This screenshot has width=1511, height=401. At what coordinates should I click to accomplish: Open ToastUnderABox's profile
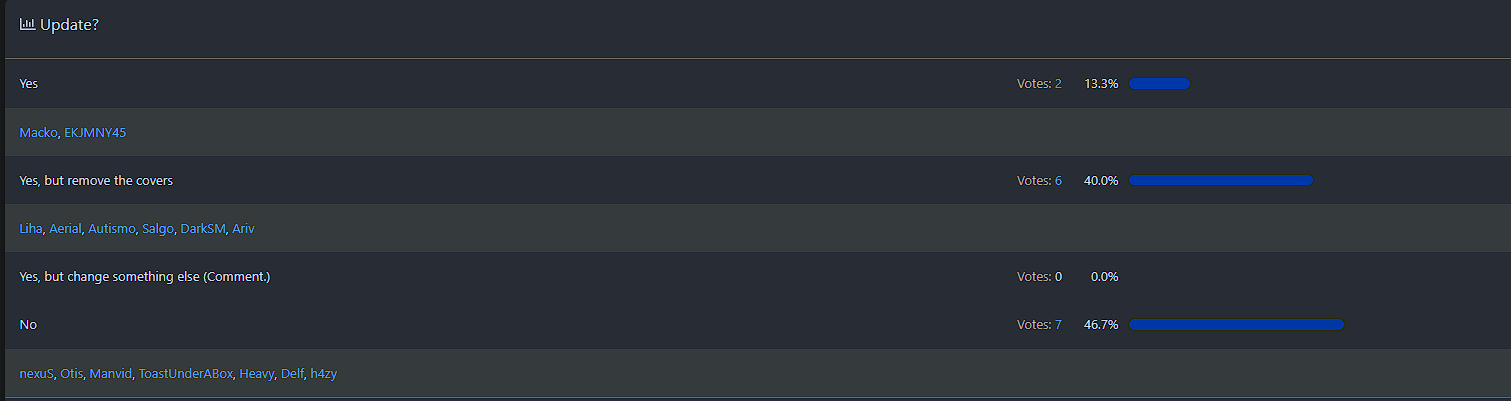(186, 374)
